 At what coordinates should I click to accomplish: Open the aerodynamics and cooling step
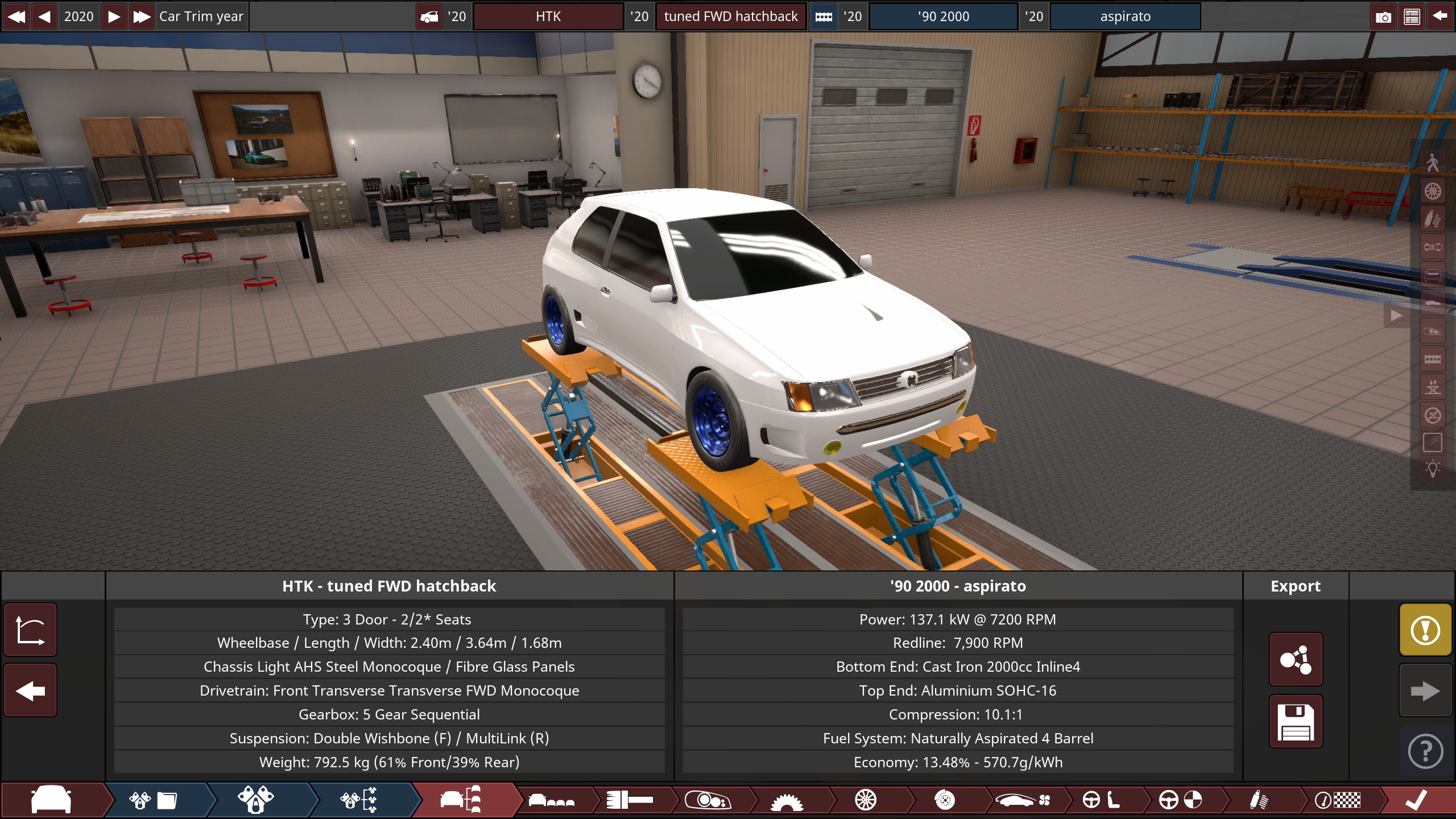click(1023, 800)
